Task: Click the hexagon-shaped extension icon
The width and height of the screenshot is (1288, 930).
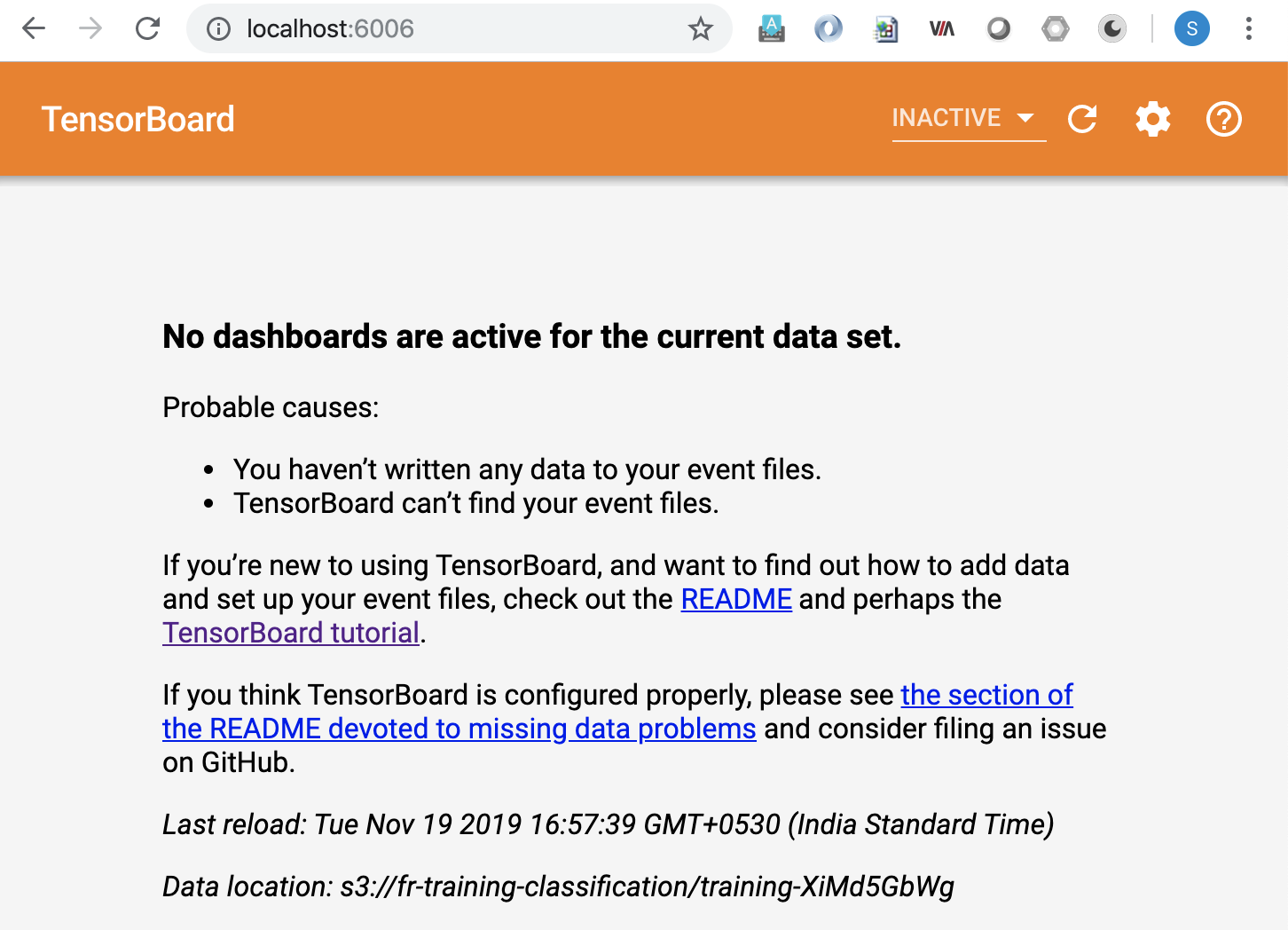Action: [1056, 28]
